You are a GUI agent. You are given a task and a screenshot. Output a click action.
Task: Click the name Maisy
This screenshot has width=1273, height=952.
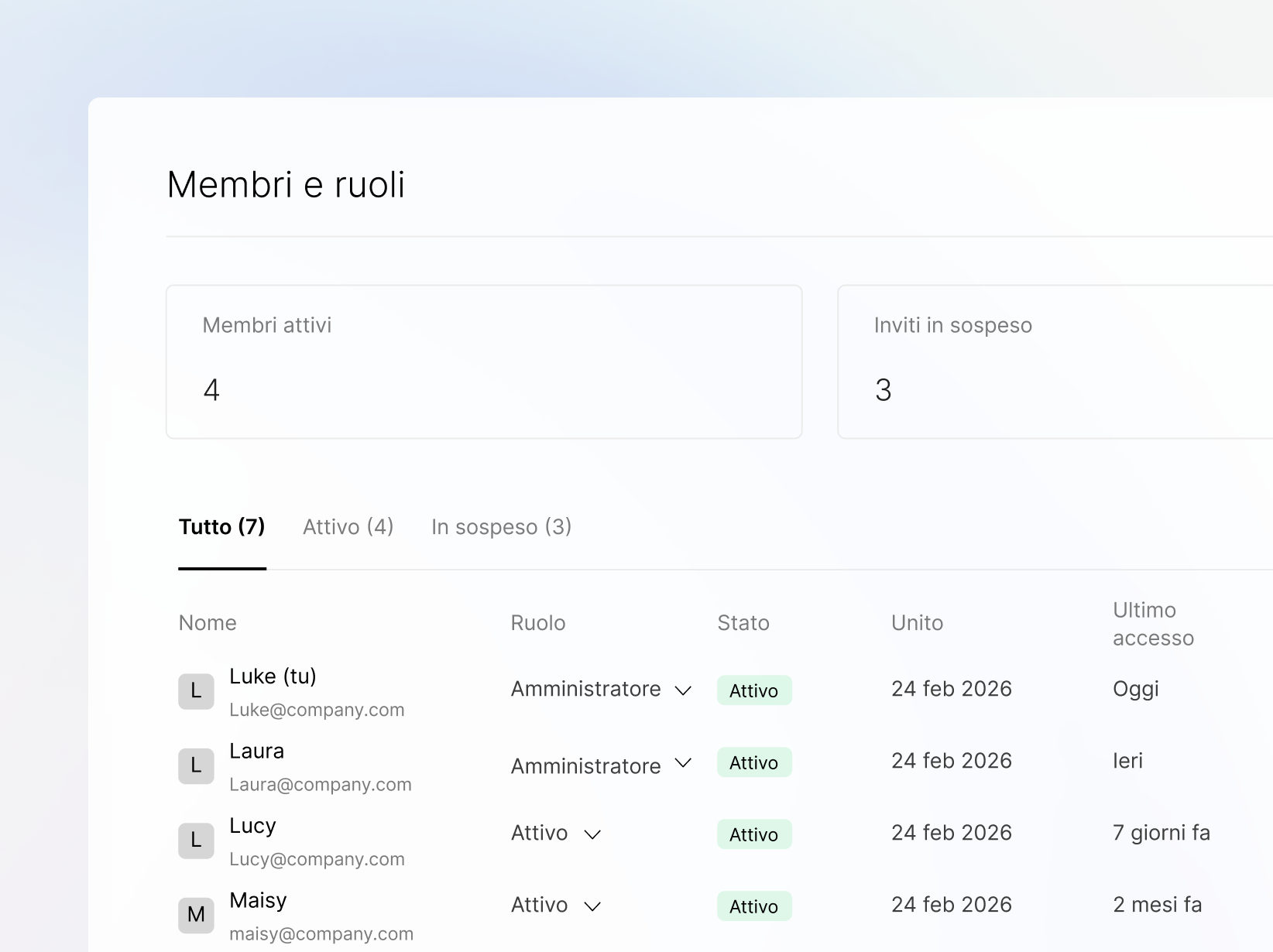click(x=258, y=901)
